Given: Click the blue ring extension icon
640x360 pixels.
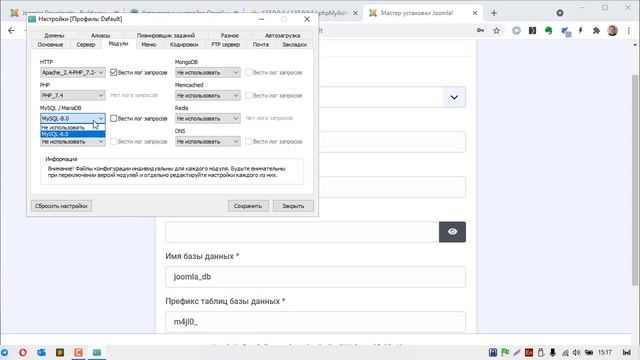Looking at the screenshot, I should tap(516, 31).
